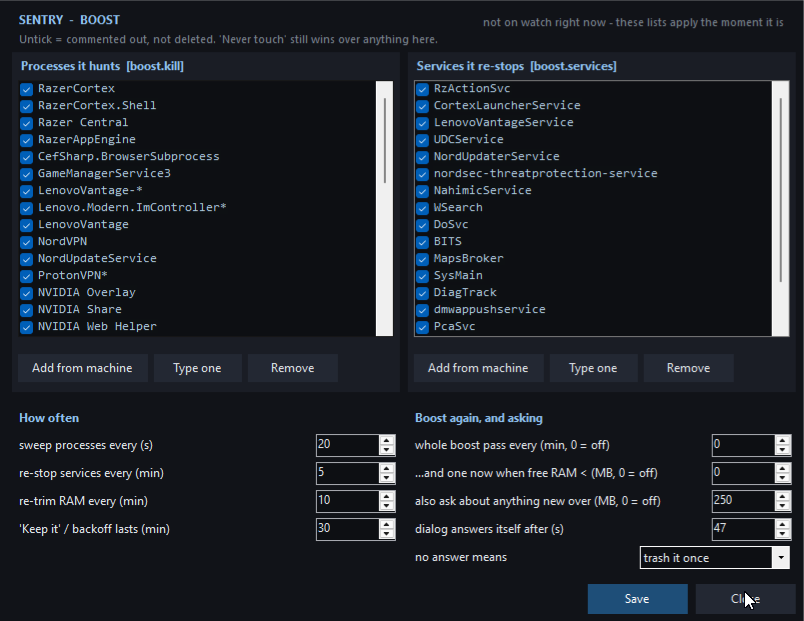Toggle the NahimicService checkbox
This screenshot has width=804, height=621.
tap(422, 191)
